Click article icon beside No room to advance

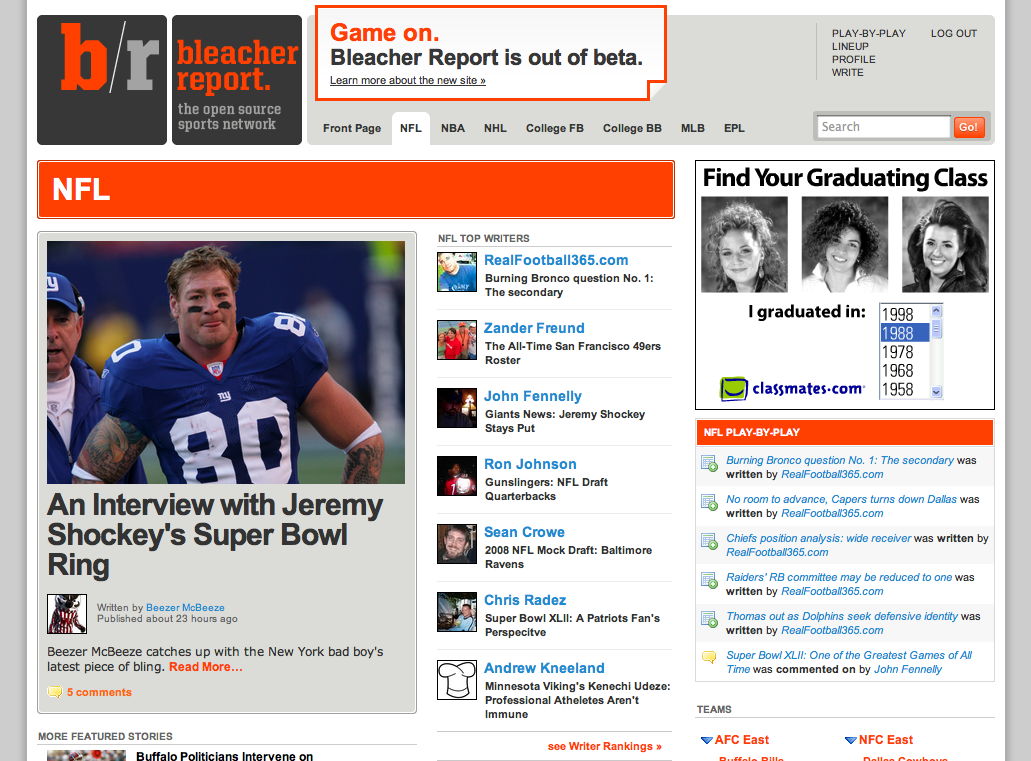coord(709,502)
